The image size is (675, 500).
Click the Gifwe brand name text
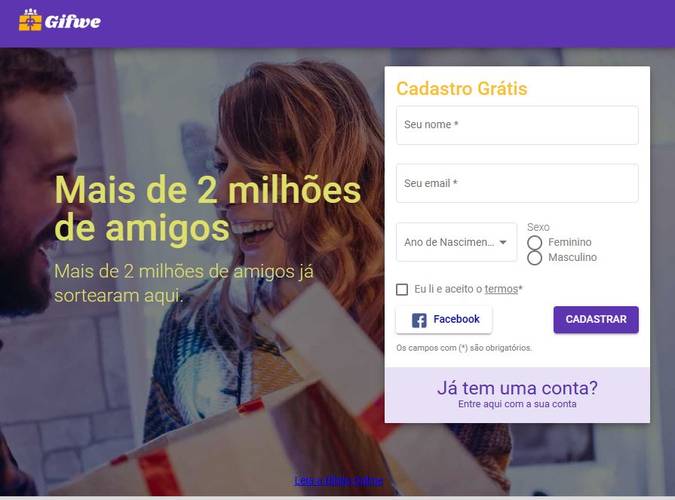(x=73, y=22)
